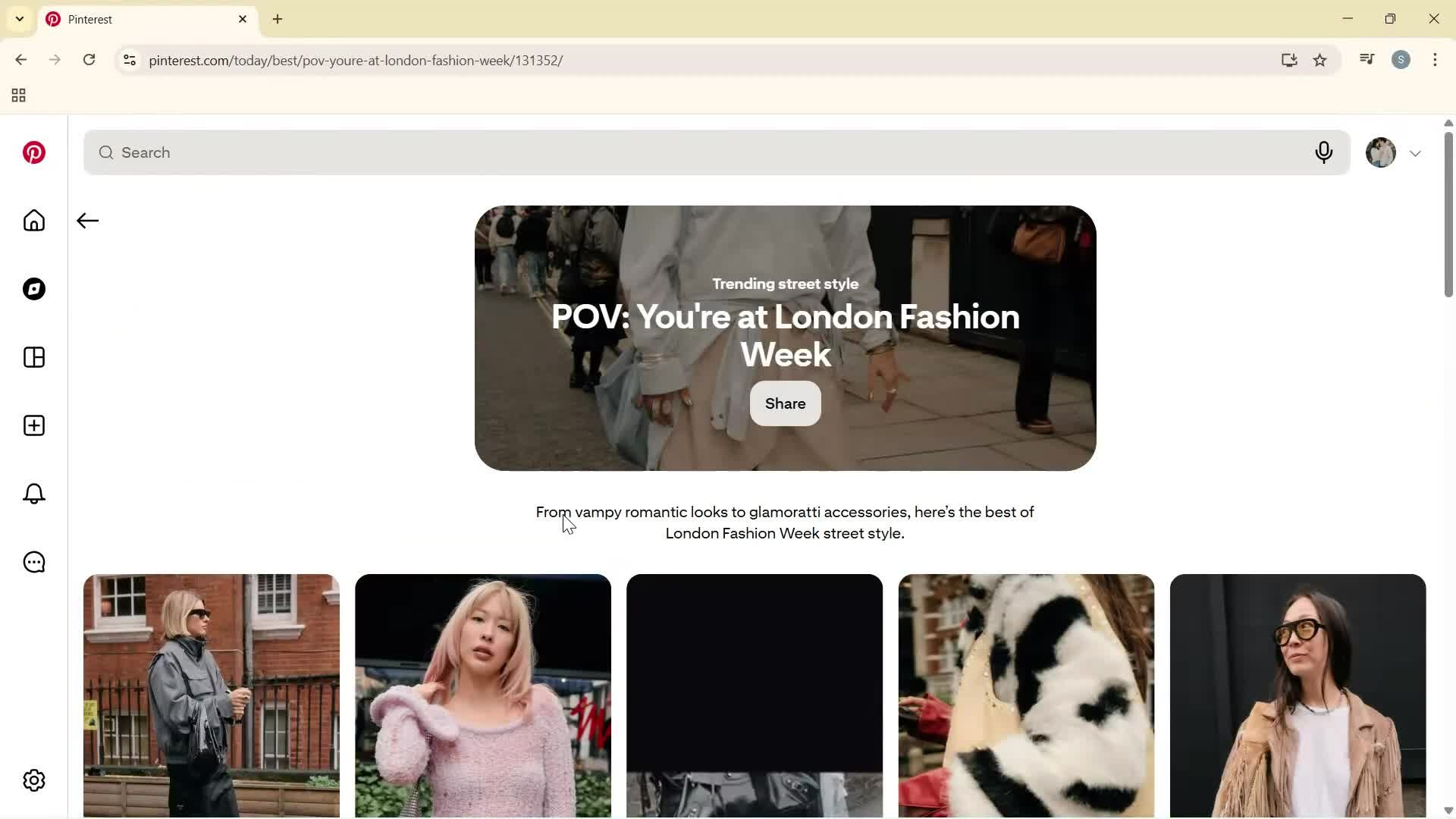Image resolution: width=1456 pixels, height=819 pixels.
Task: Open the Boards grid icon in sidebar
Action: coord(33,357)
